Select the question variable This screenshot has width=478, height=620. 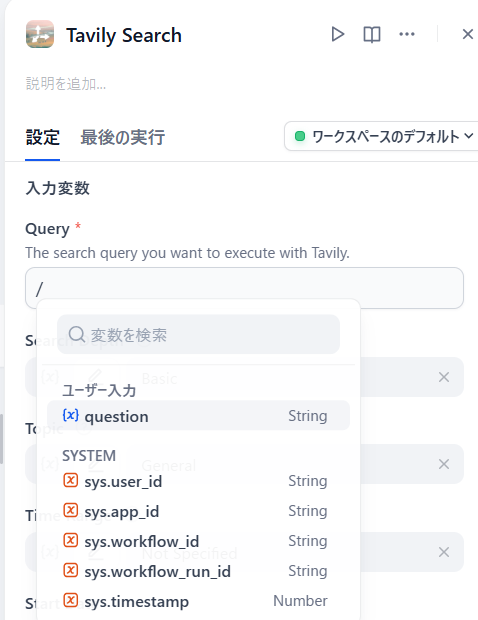pos(198,416)
